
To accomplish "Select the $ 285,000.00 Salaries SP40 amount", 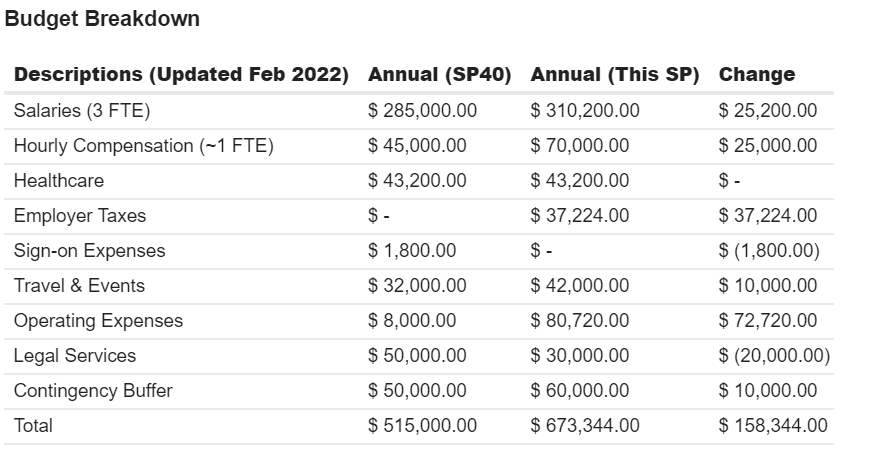I will [x=422, y=111].
